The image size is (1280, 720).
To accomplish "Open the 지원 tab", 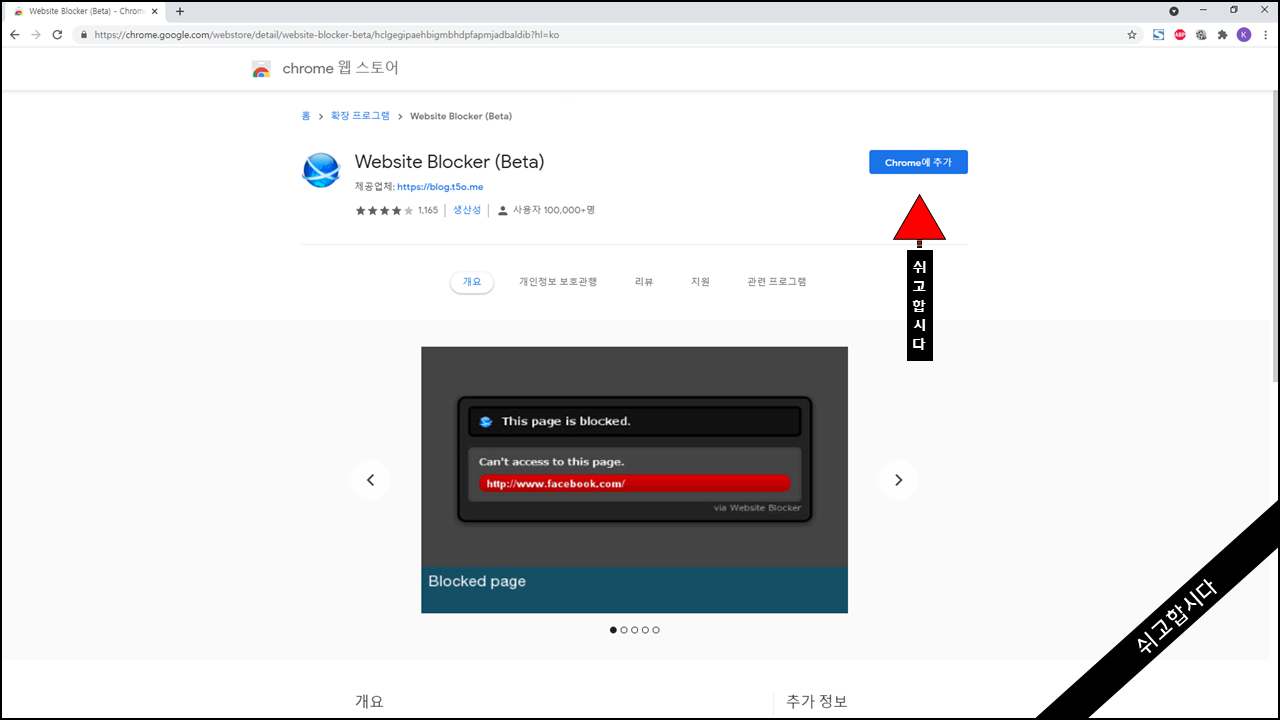I will click(x=700, y=282).
